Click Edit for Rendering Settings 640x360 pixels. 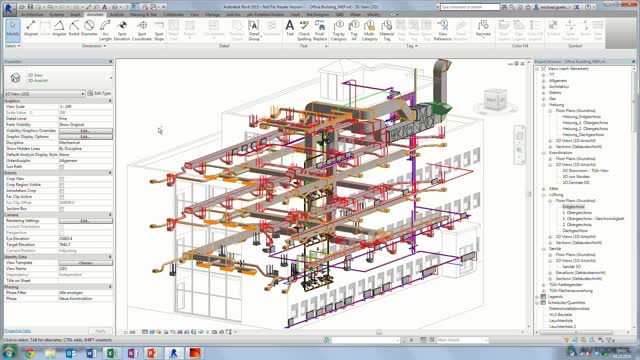[x=85, y=220]
